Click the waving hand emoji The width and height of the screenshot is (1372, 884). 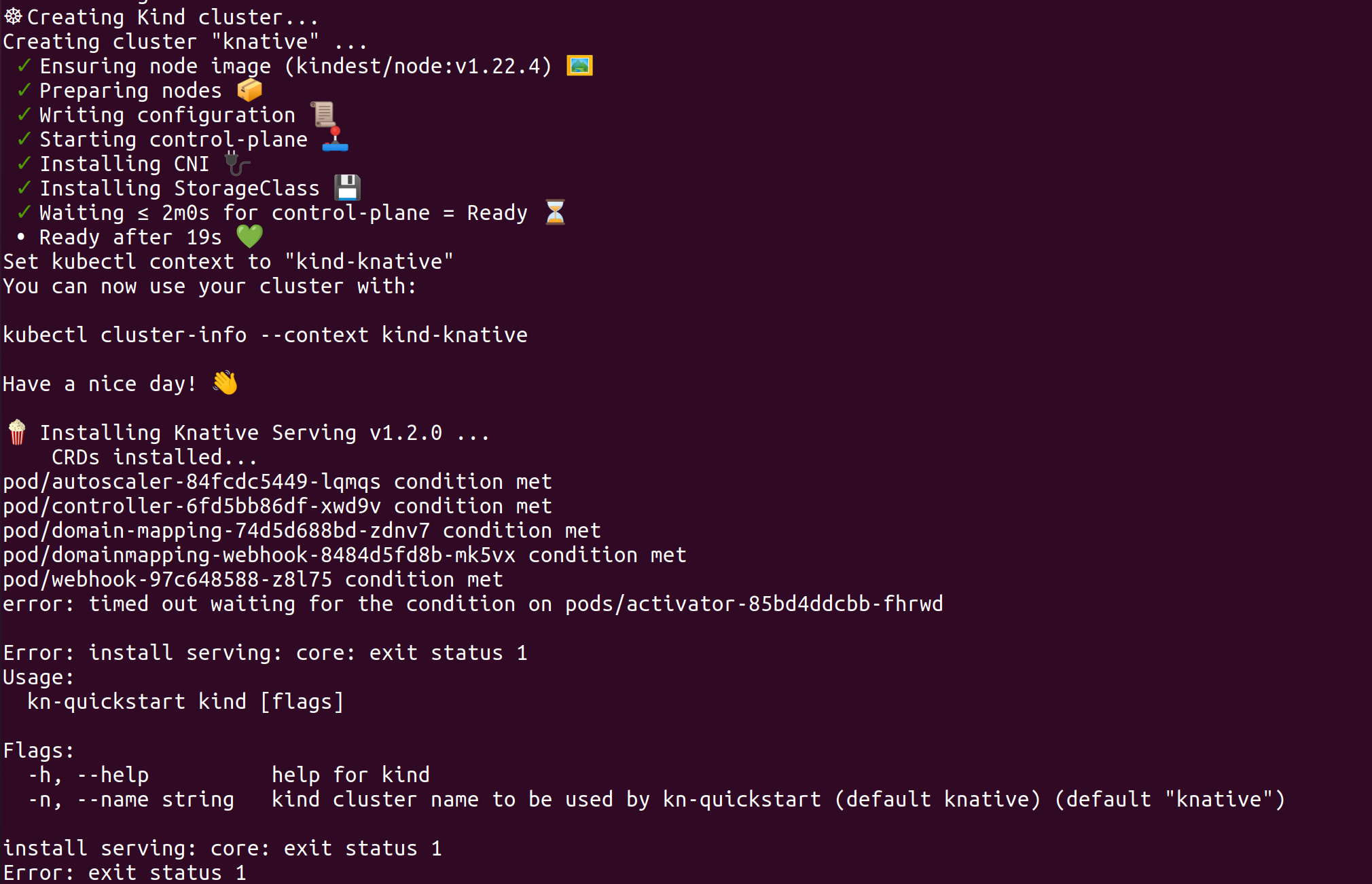(225, 383)
